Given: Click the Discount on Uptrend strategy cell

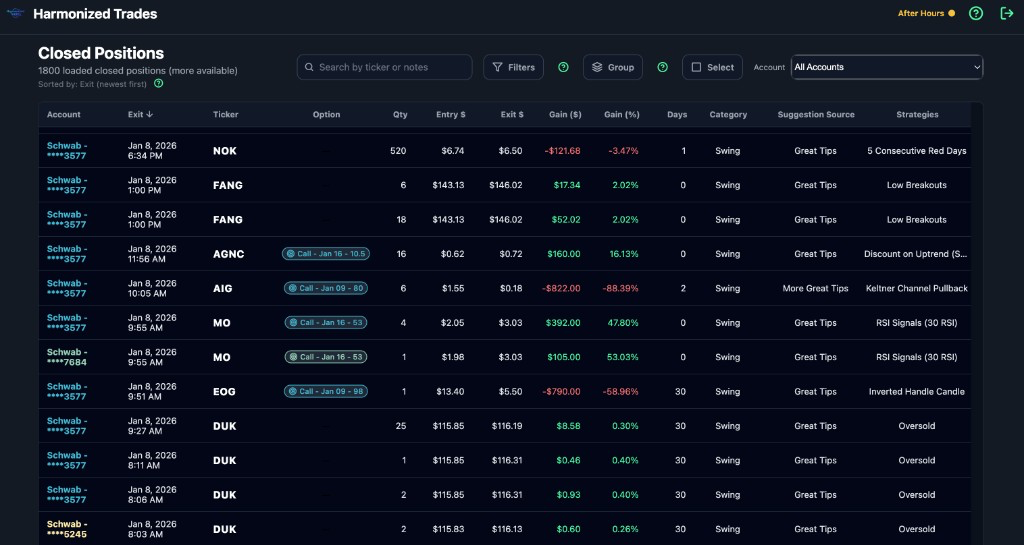Looking at the screenshot, I should click(916, 254).
